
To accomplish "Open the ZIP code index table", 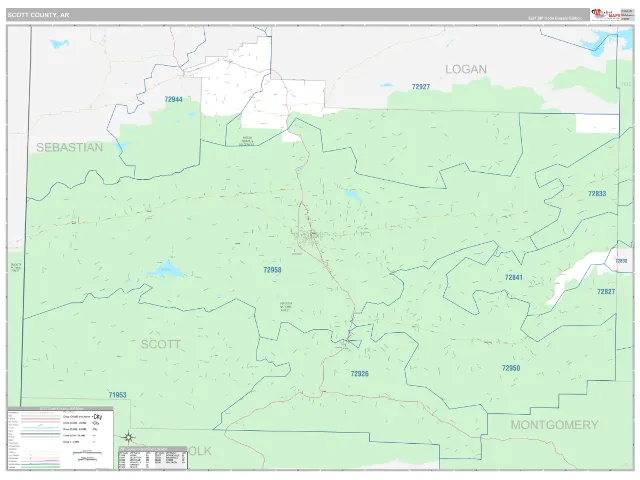I will 153,458.
